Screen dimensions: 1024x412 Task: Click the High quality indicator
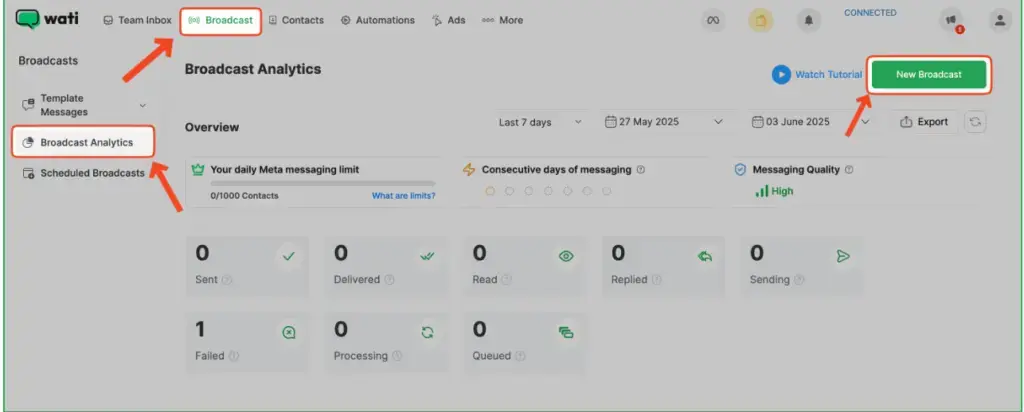click(x=774, y=191)
